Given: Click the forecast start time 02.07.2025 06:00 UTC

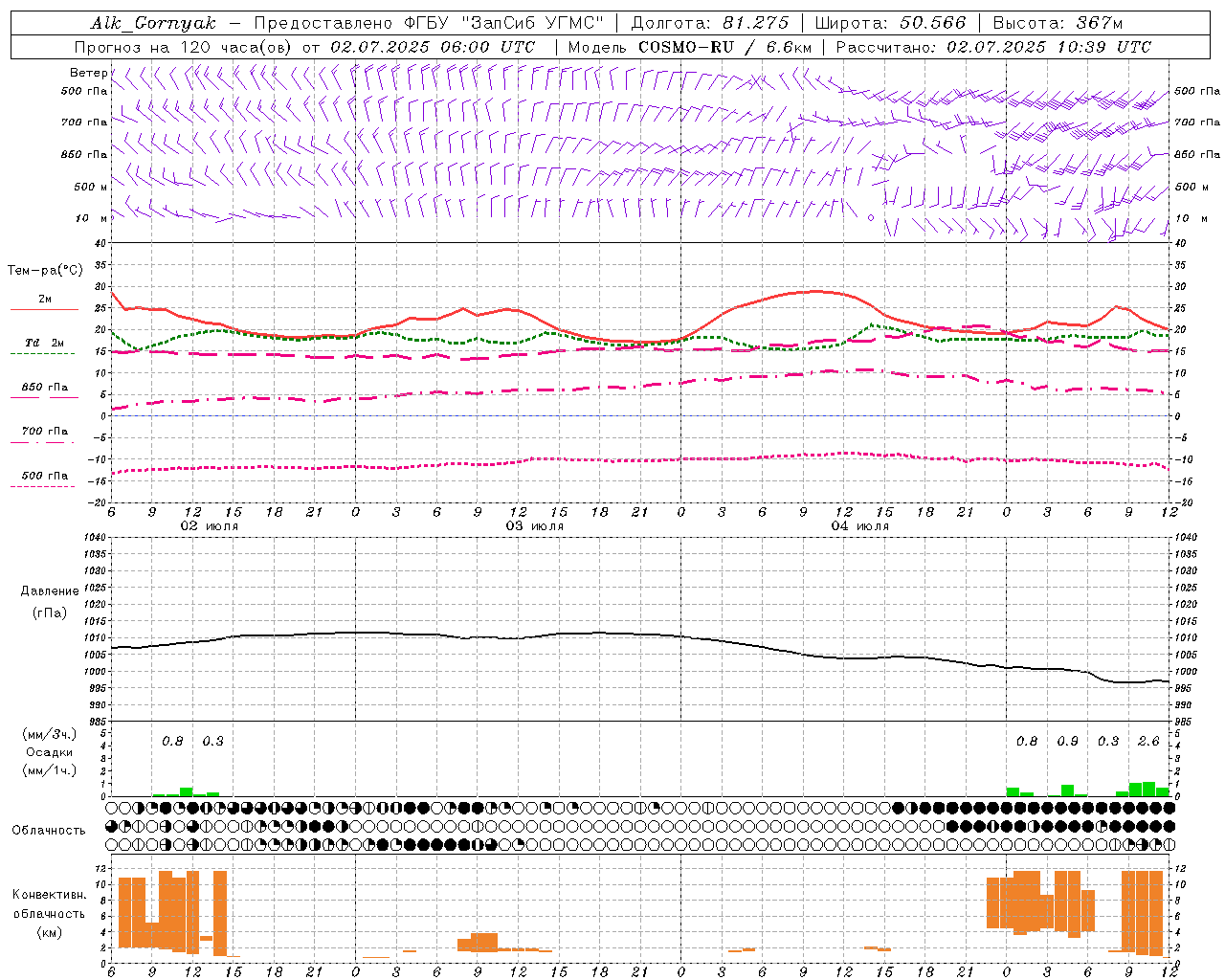Looking at the screenshot, I should (433, 47).
